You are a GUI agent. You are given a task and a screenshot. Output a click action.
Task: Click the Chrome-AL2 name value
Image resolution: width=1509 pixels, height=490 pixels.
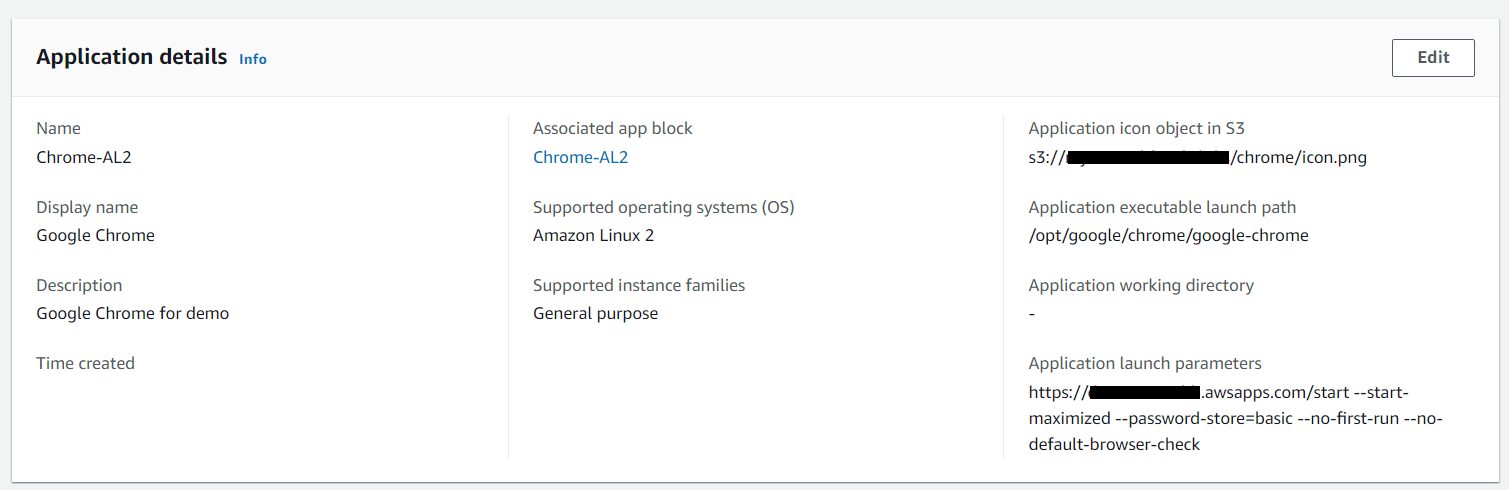84,157
